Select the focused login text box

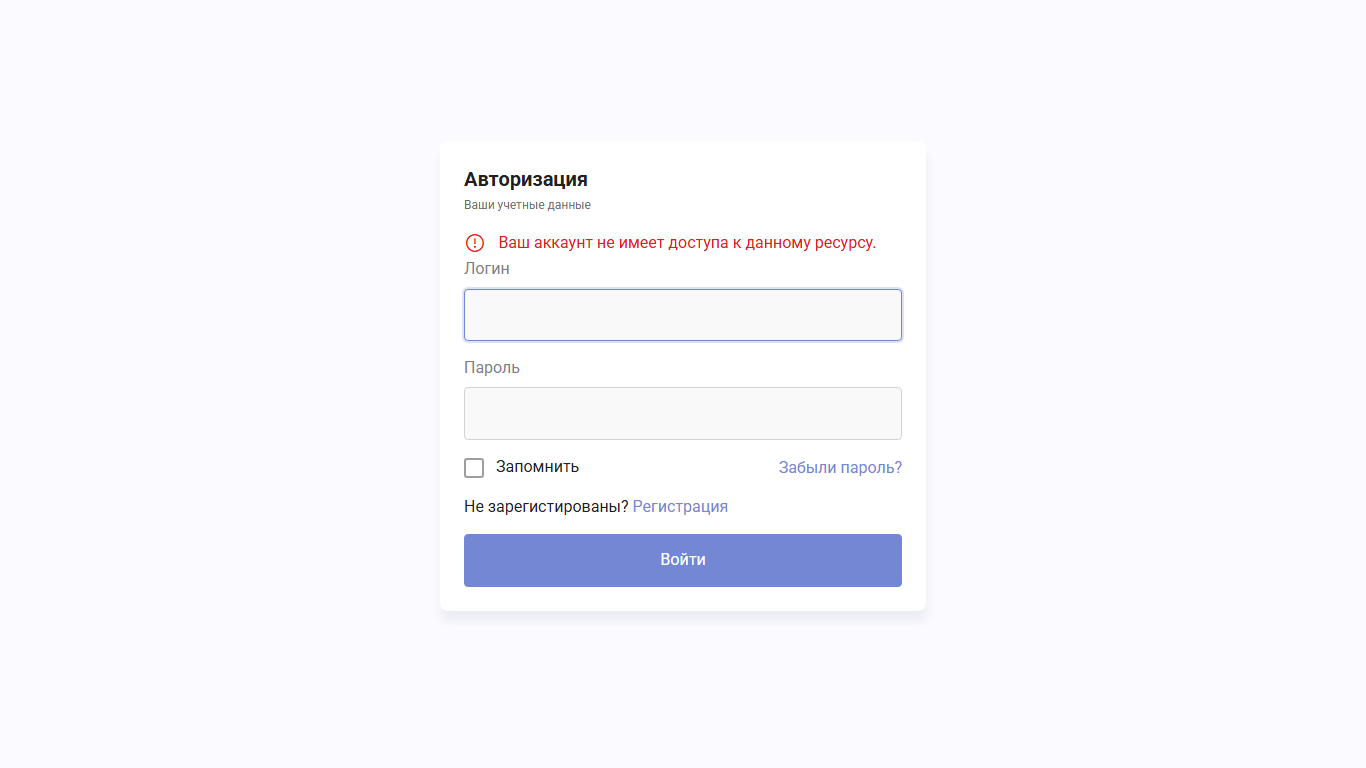(x=683, y=315)
